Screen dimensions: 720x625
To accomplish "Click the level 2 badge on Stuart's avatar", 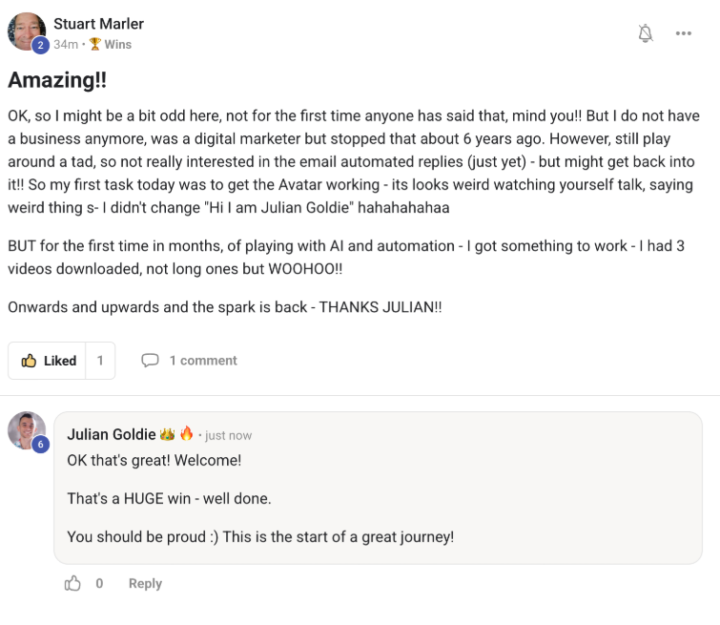I will coord(40,45).
